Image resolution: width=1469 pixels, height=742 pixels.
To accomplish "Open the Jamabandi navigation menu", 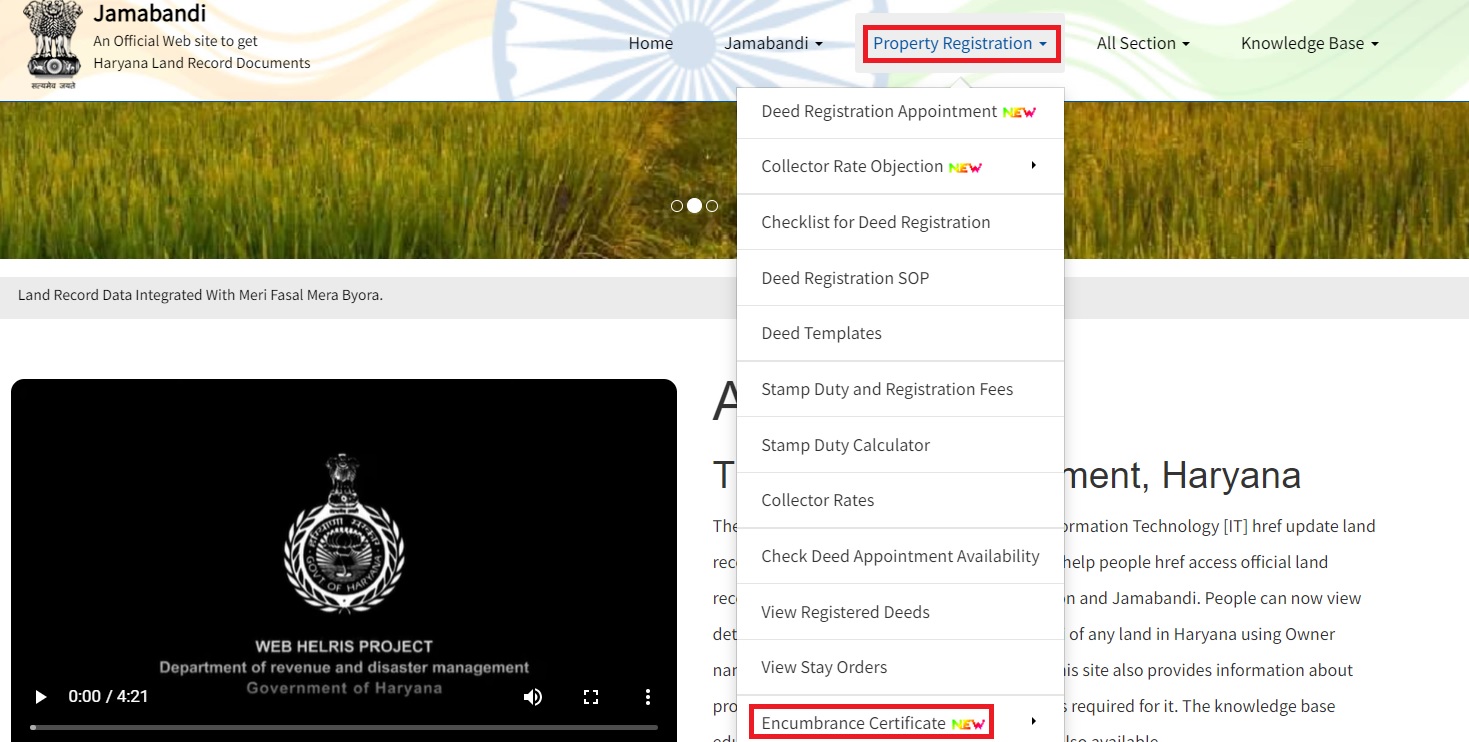I will 773,43.
